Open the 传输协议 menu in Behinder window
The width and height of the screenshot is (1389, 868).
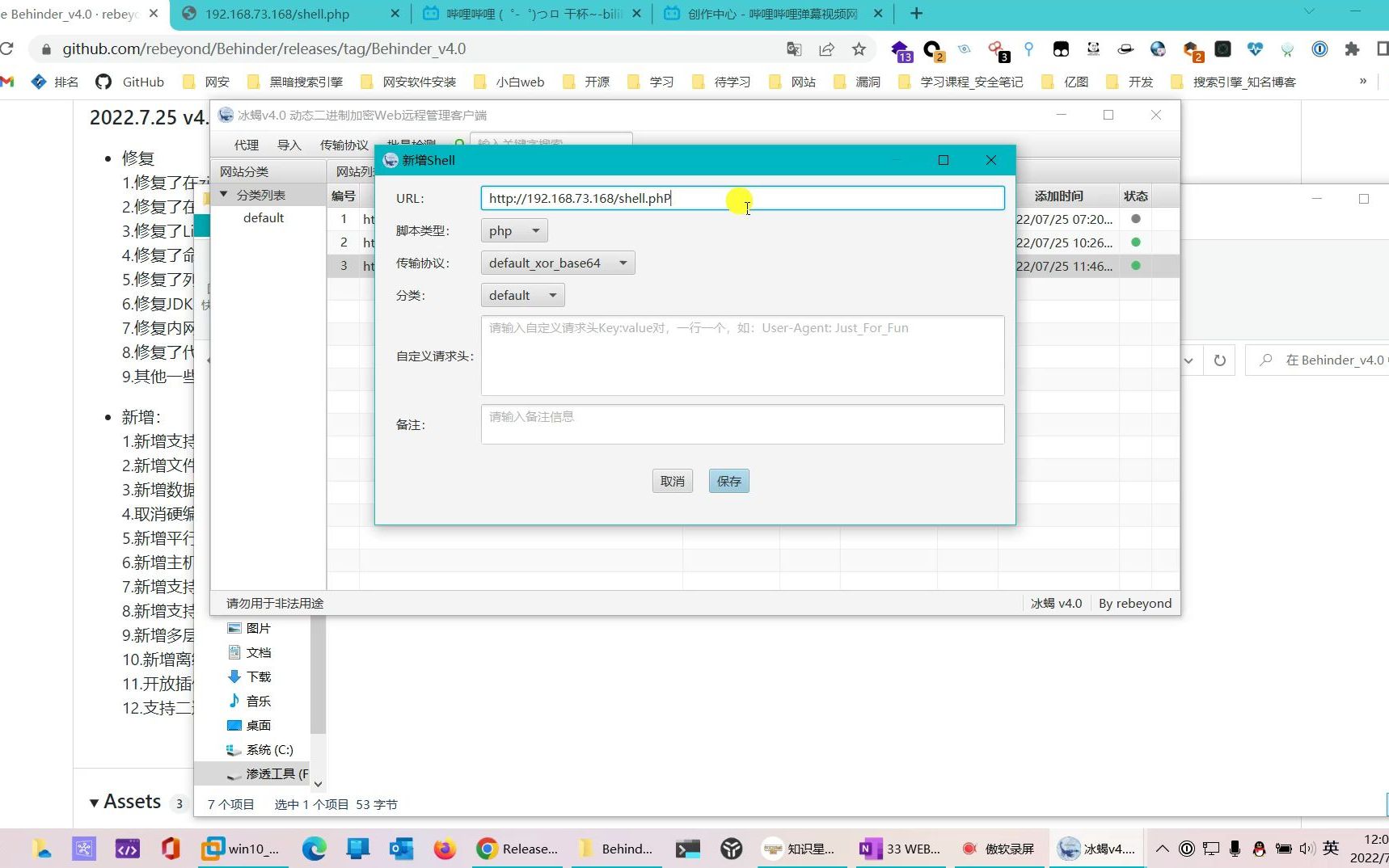344,145
